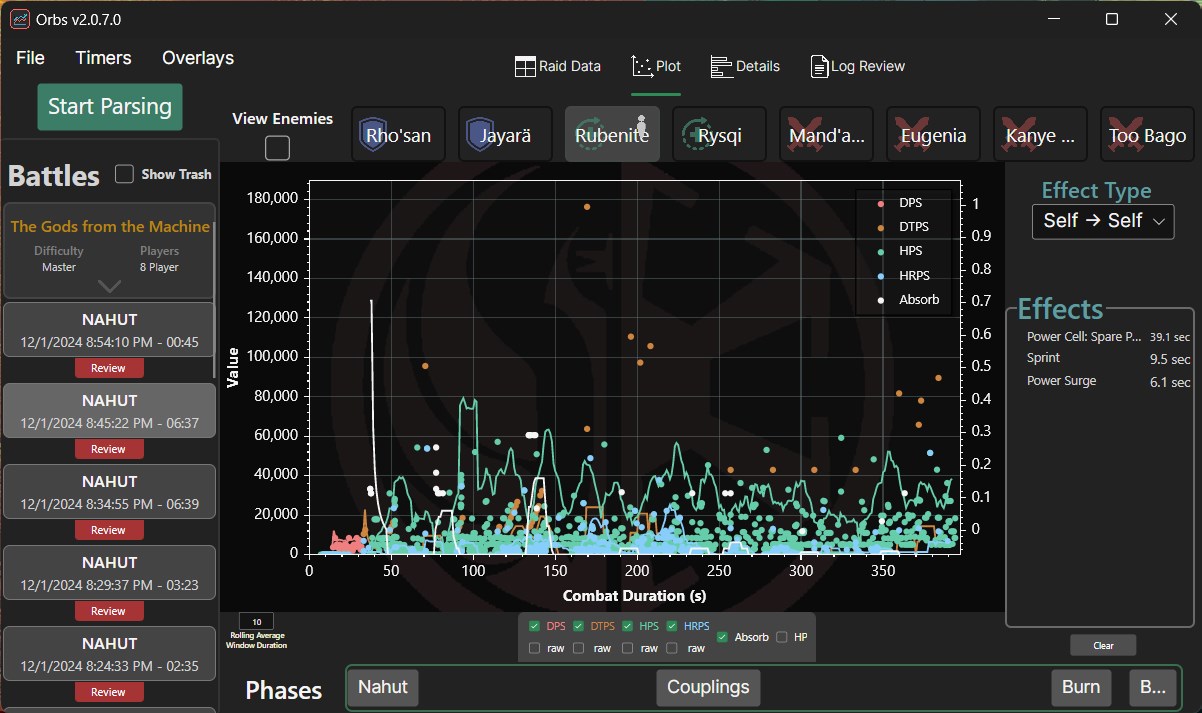Select player Too Bago
Viewport: 1202px width, 713px height.
[1147, 134]
